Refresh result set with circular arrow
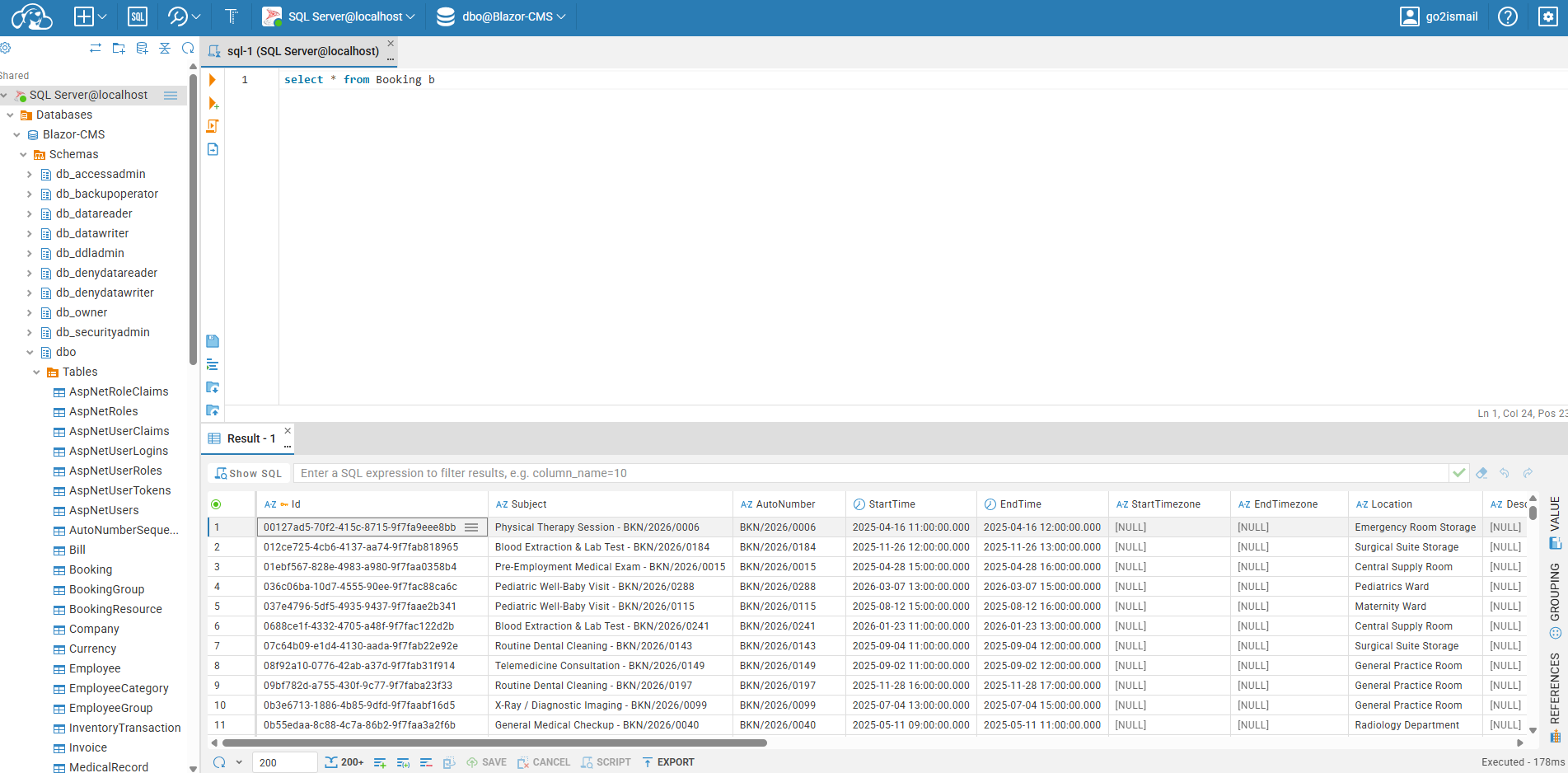Viewport: 1568px width, 773px height. (x=219, y=762)
